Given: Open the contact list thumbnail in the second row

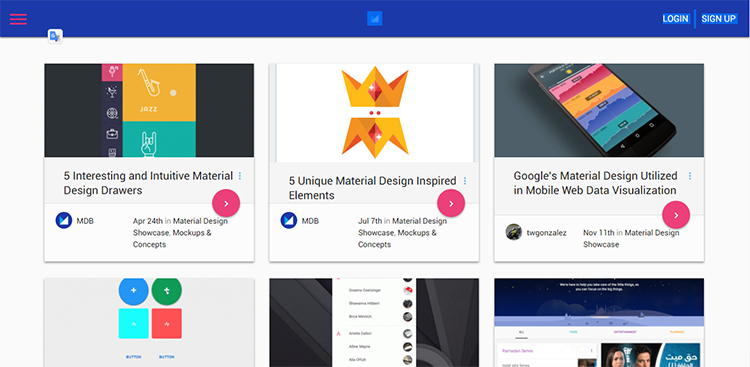Looking at the screenshot, I should coord(374,323).
